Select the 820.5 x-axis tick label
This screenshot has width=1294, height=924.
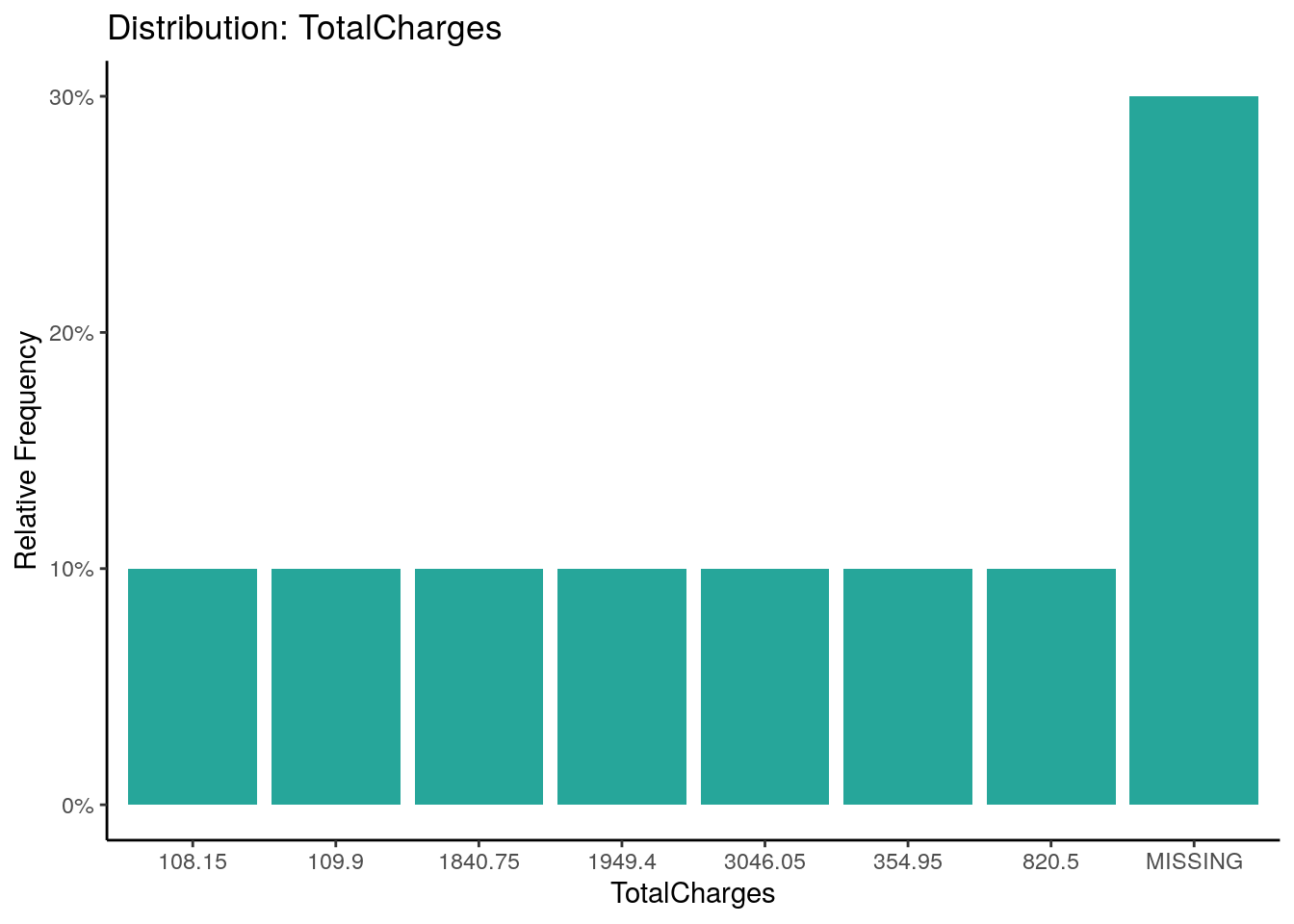tap(1051, 861)
